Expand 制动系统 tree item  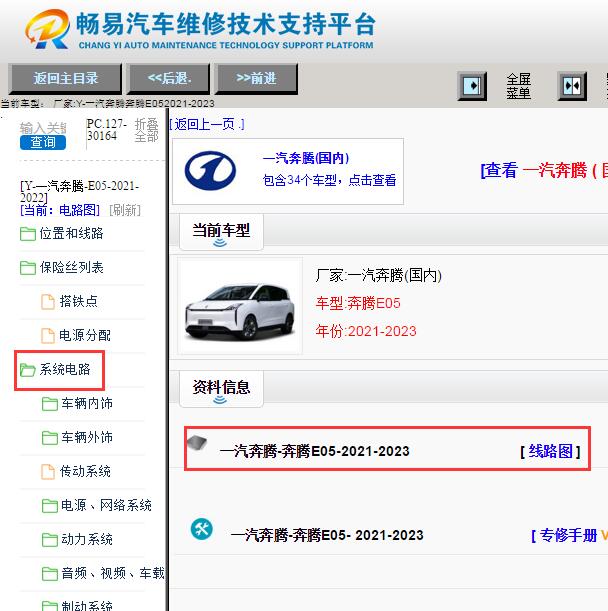coord(87,606)
